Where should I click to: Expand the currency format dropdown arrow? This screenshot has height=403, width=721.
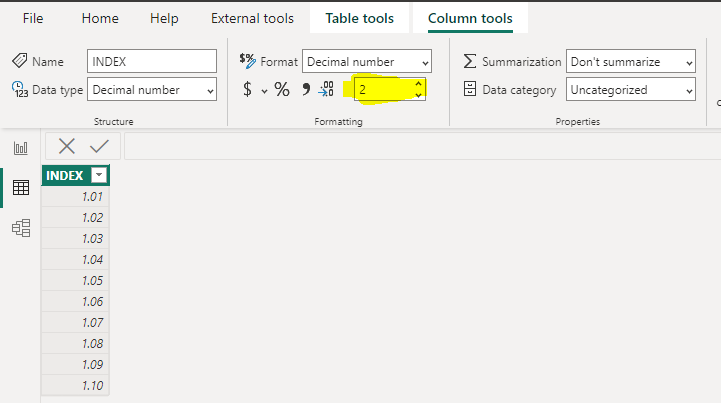(x=264, y=91)
